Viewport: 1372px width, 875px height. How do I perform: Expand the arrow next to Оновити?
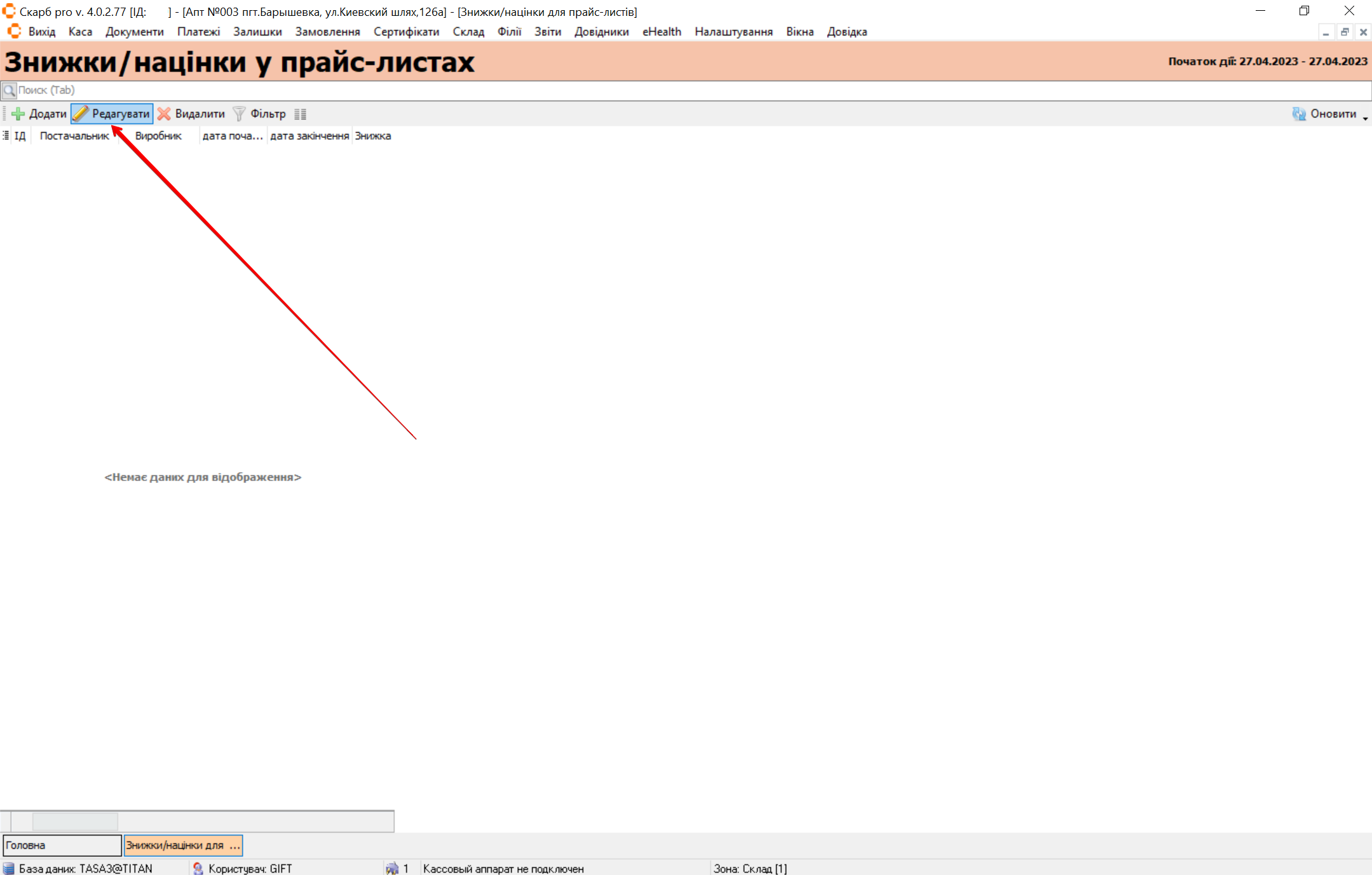[1365, 118]
